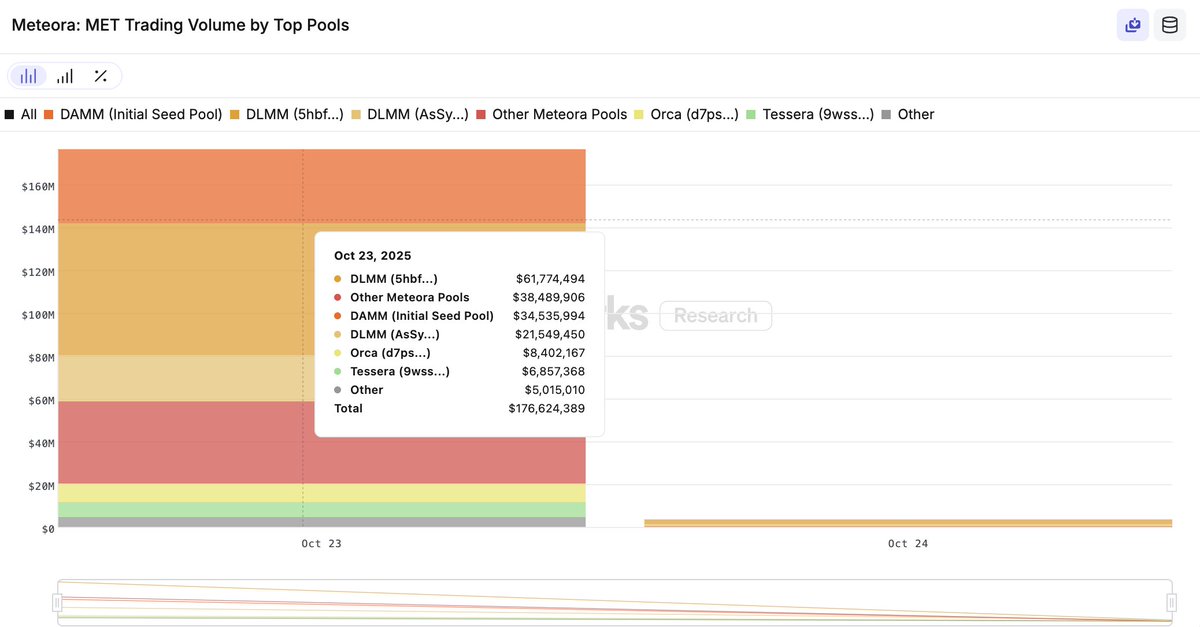Image resolution: width=1200 pixels, height=627 pixels.
Task: Toggle Tessera (9wss...) series visibility
Action: pos(810,115)
